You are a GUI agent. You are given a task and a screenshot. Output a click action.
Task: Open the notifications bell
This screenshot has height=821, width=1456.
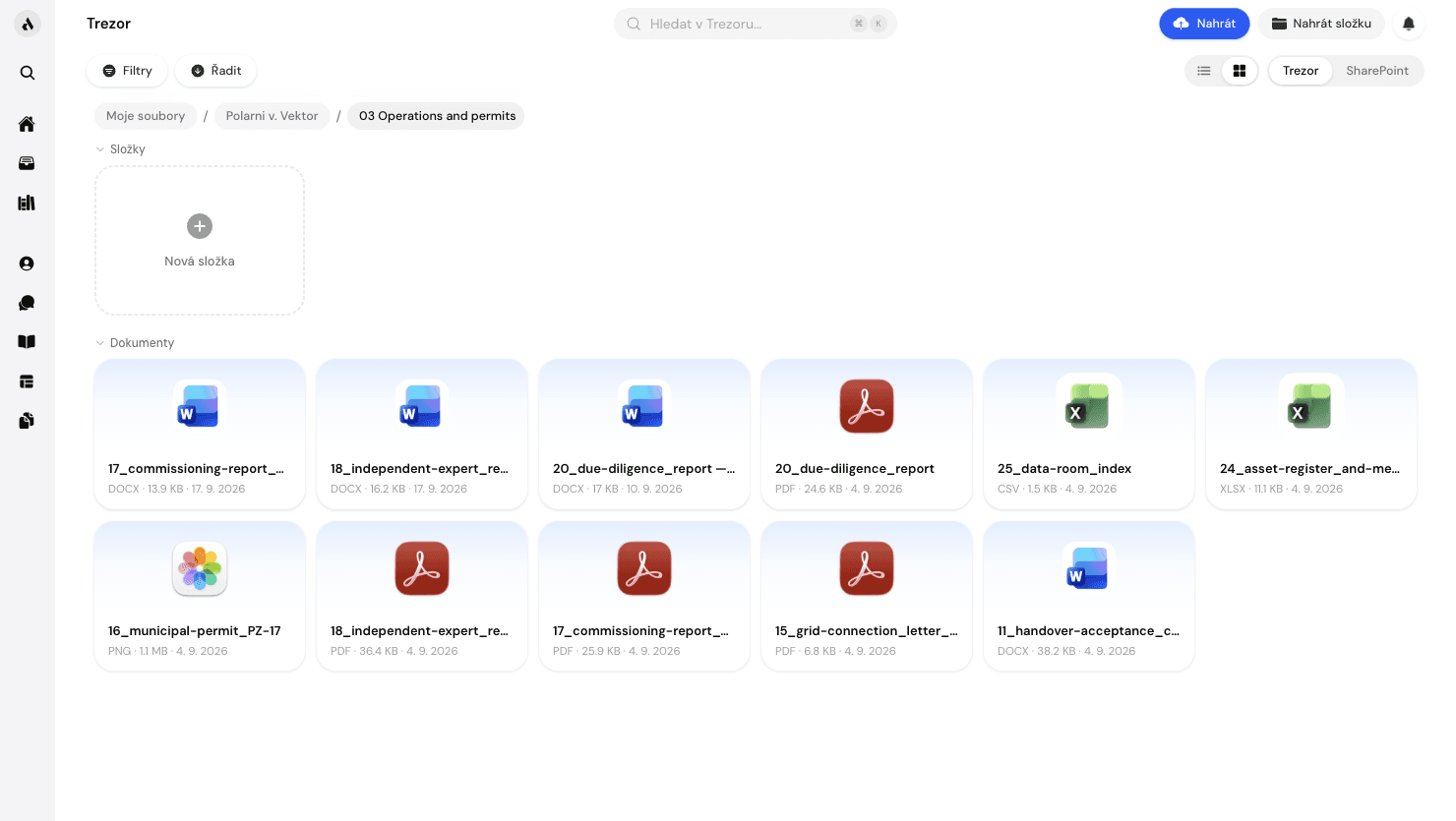(1409, 24)
